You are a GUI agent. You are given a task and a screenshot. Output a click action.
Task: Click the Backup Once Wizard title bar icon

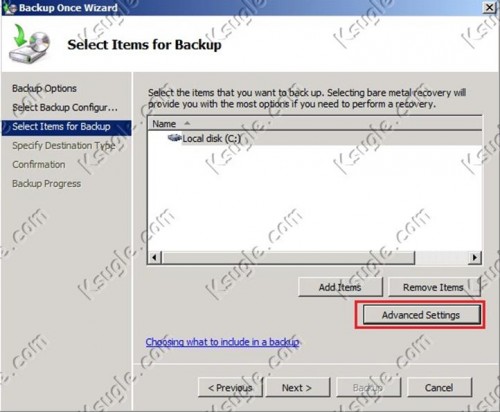tap(9, 7)
